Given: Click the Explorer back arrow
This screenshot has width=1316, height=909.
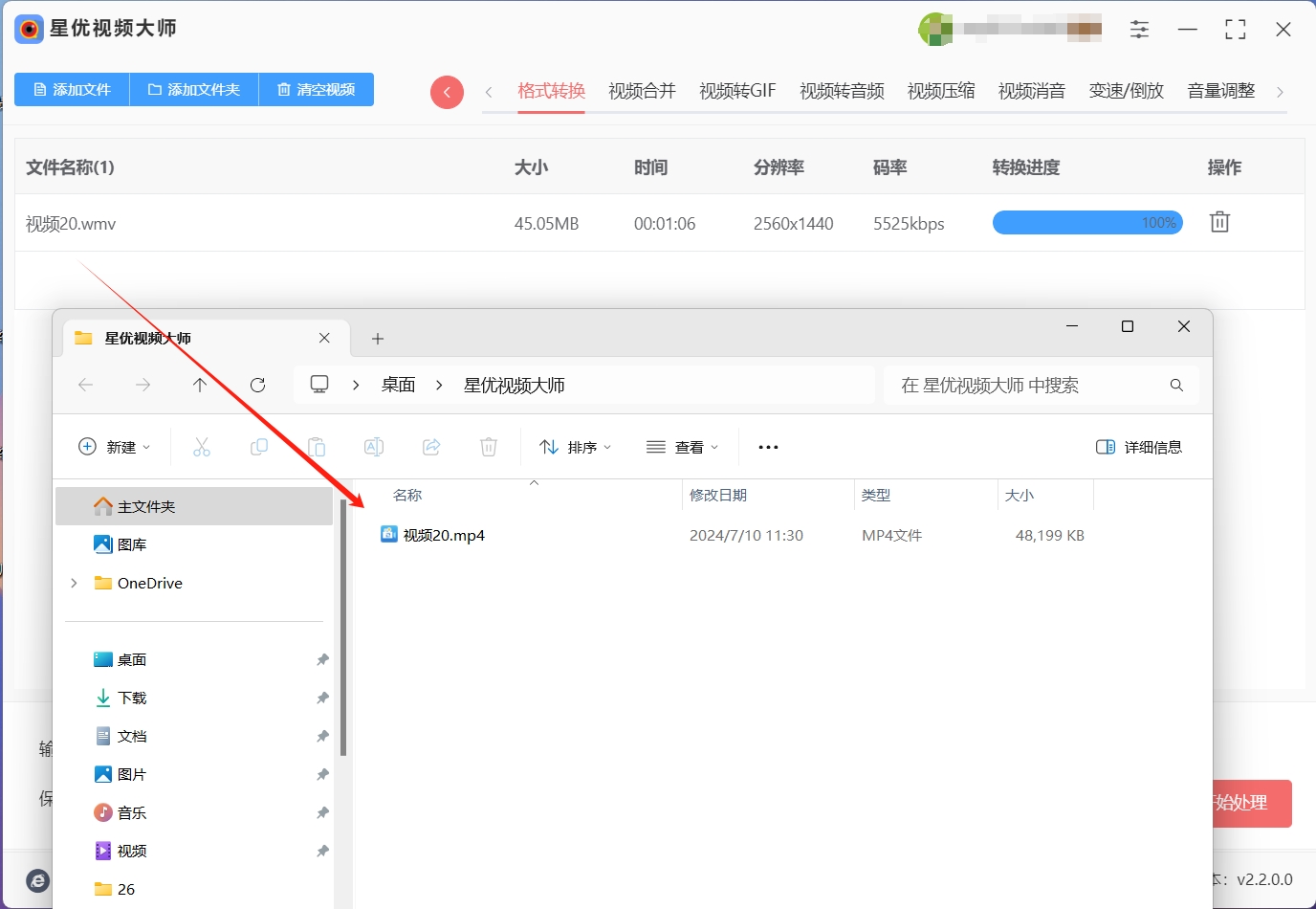Looking at the screenshot, I should coord(85,385).
